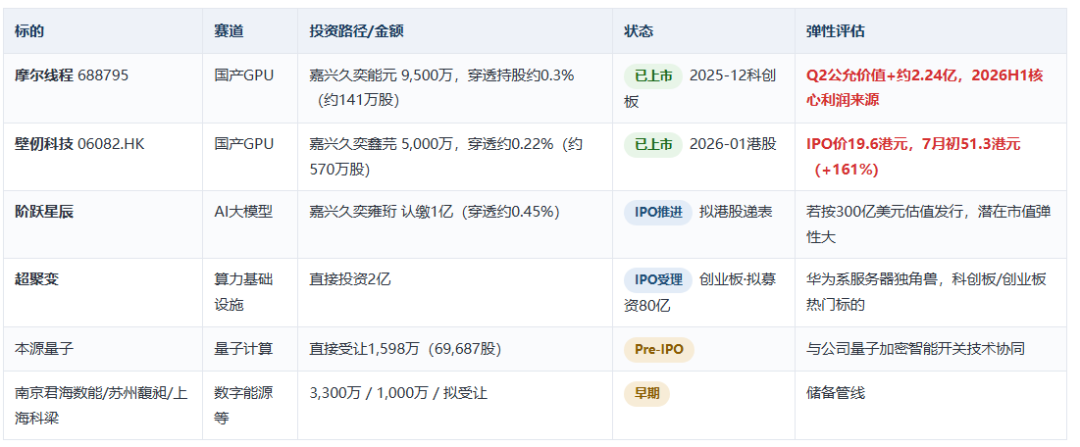The image size is (1080, 447).
Task: Select the 阶跃星辰 cell
Action: 103,225
